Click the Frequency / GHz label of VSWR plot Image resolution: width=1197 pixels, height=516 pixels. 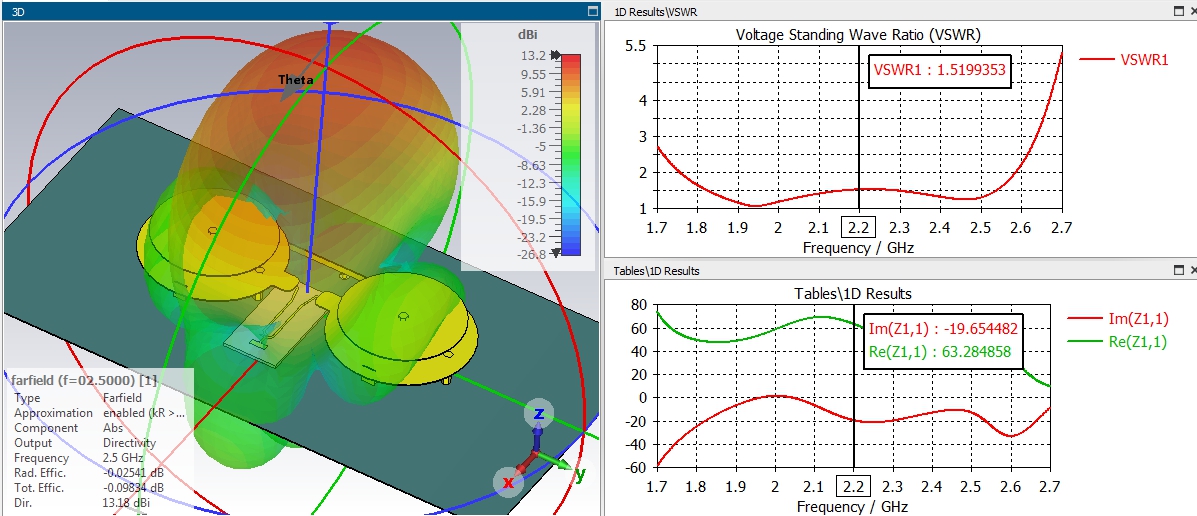tap(858, 248)
